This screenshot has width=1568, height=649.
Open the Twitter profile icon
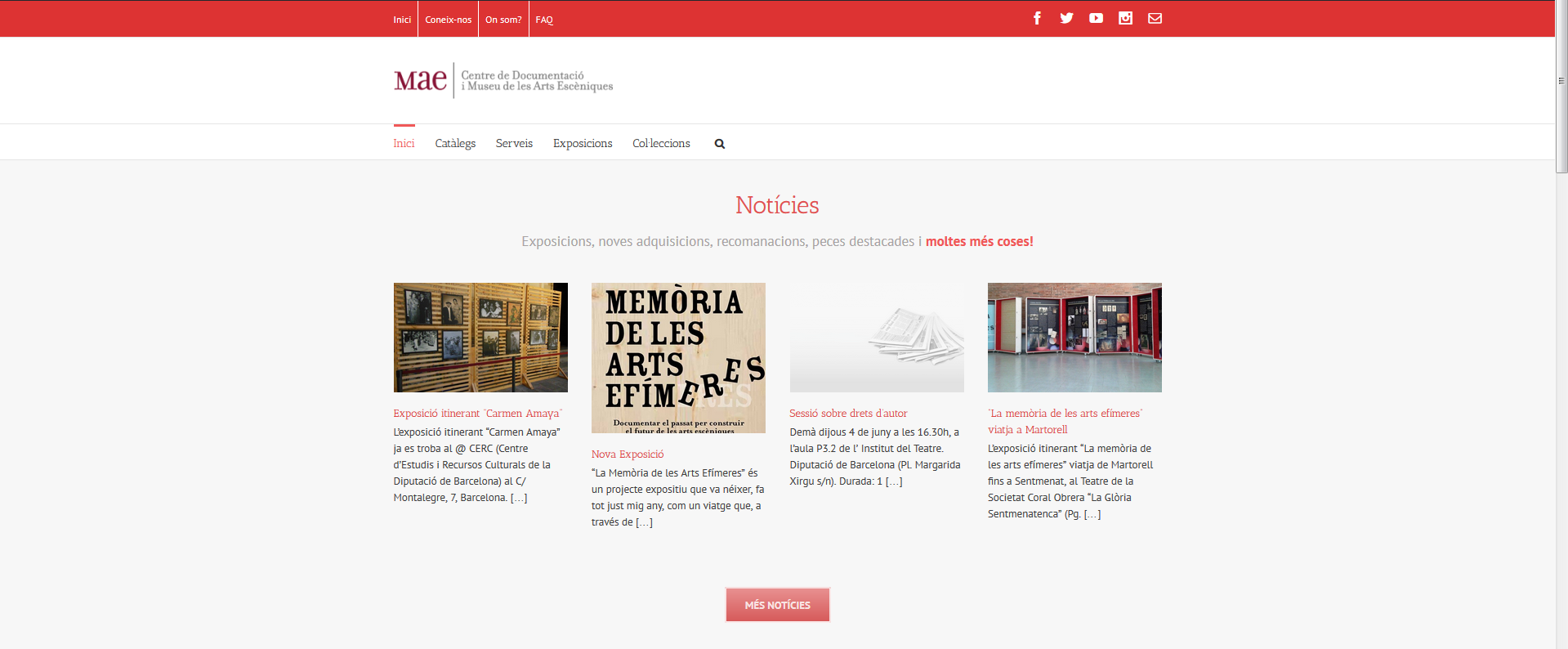coord(1066,18)
